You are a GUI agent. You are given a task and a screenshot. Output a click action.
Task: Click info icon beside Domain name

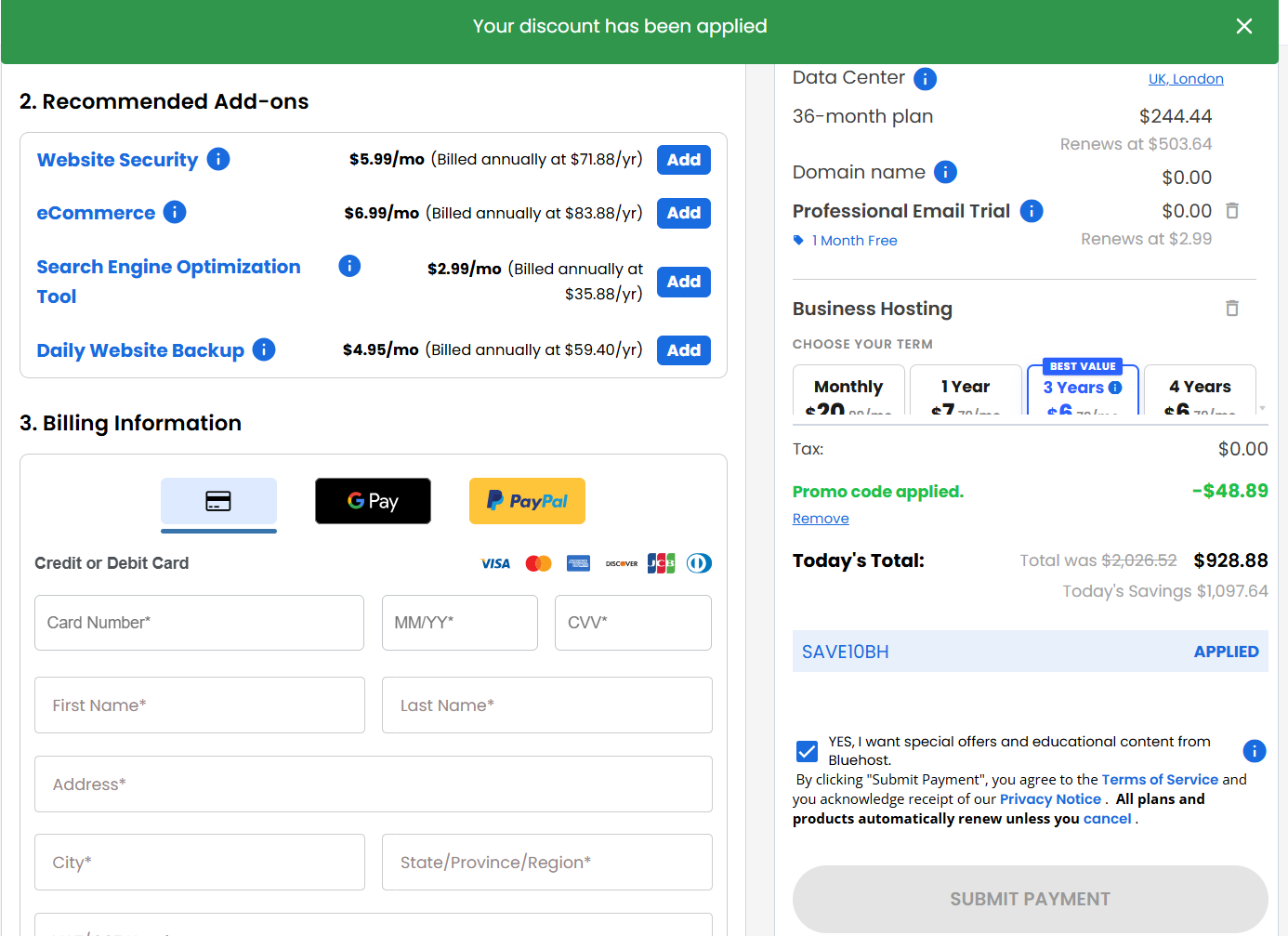[945, 172]
